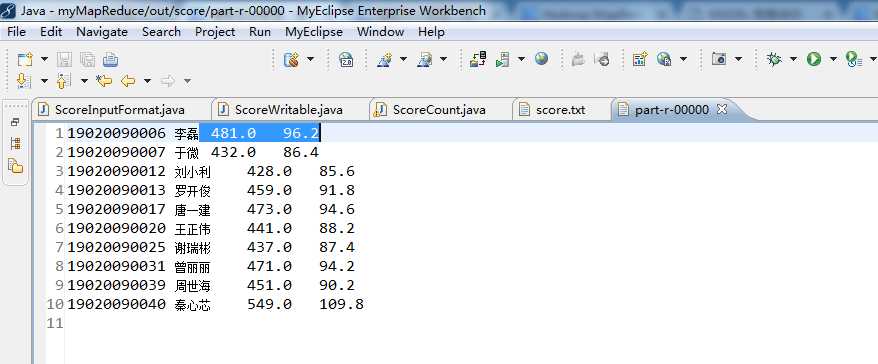Open the hierarchy view icon in left sidebar

(x=16, y=144)
